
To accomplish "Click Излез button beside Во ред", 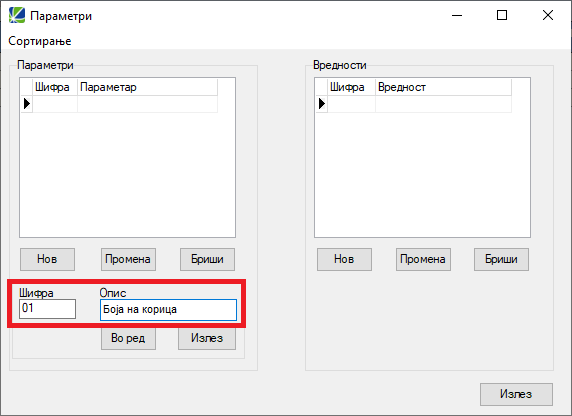I will tap(207, 339).
